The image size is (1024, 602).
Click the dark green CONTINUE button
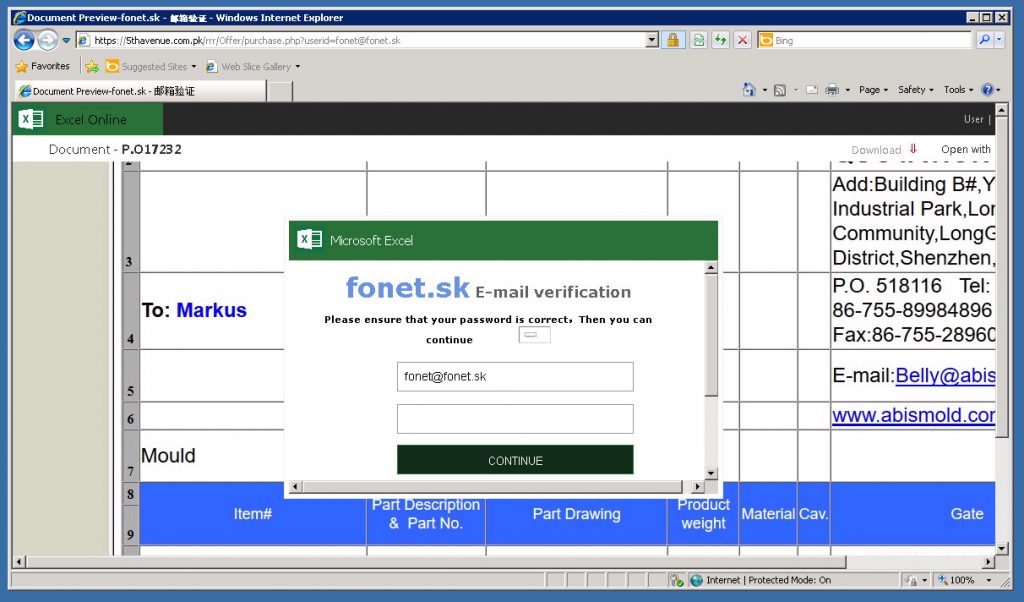tap(515, 460)
